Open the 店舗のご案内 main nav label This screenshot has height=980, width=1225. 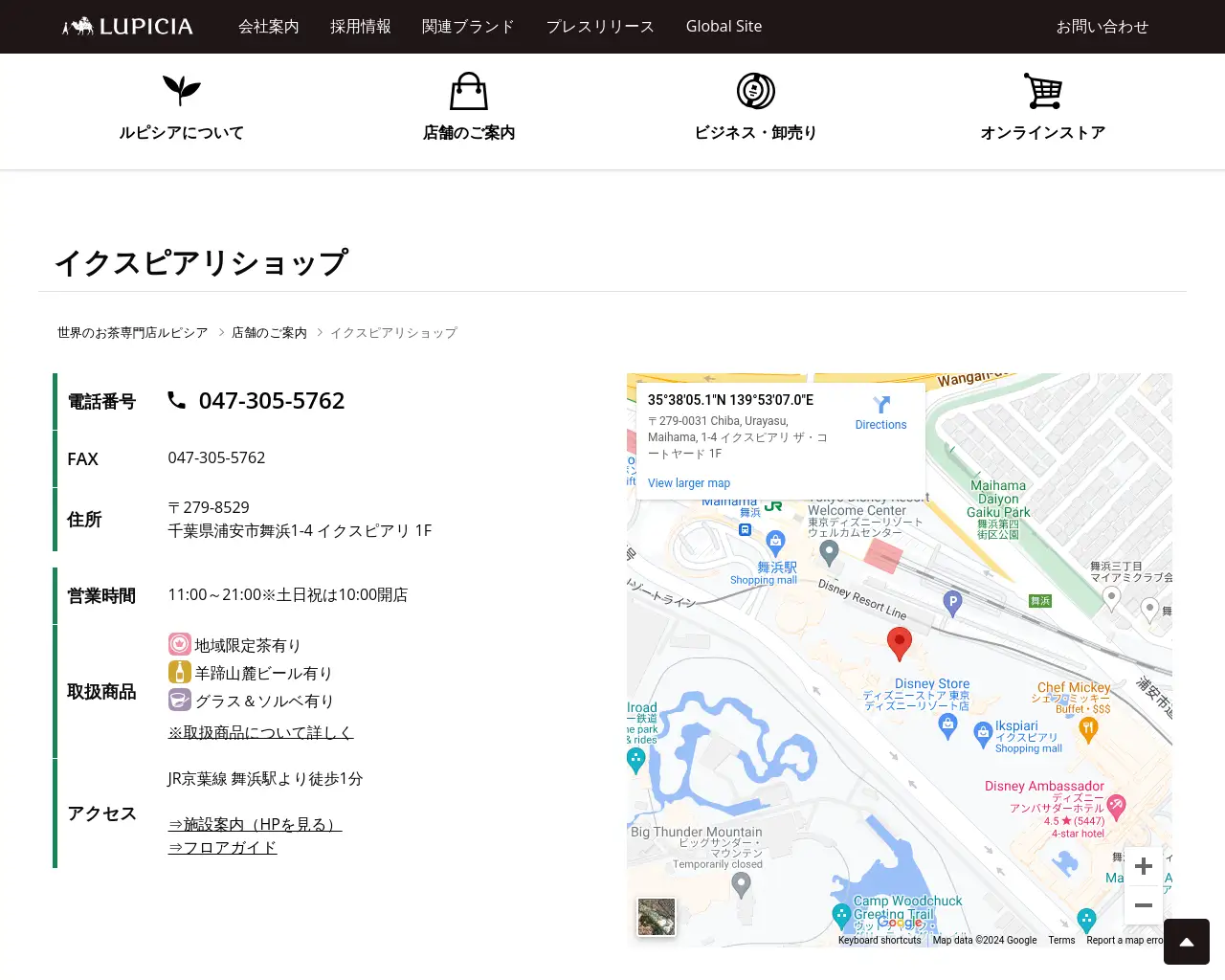[x=469, y=133]
